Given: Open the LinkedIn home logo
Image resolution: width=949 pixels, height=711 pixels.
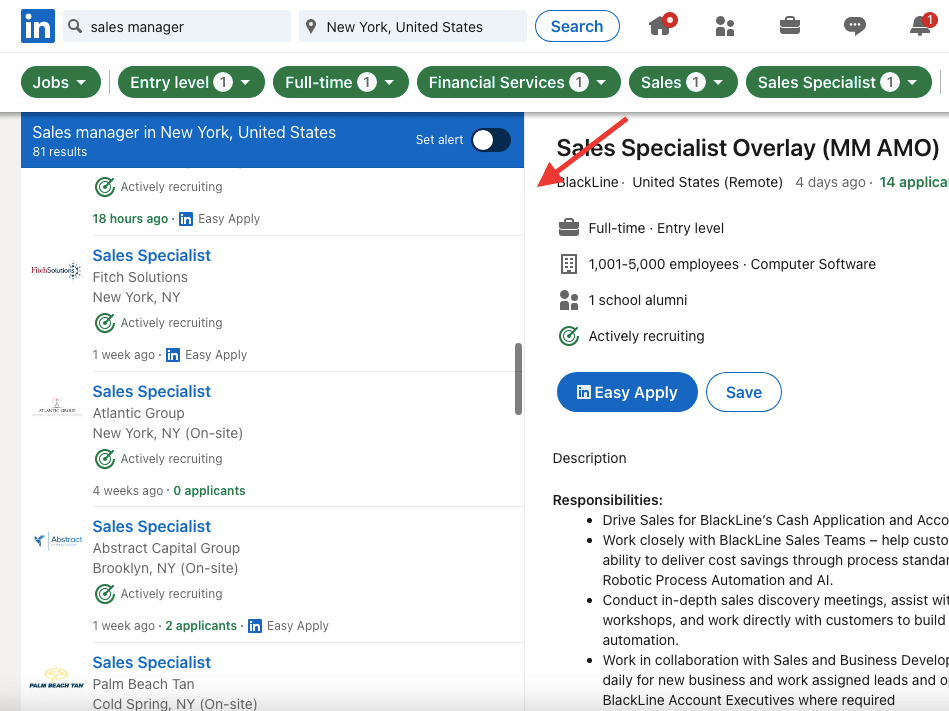Looking at the screenshot, I should [38, 26].
